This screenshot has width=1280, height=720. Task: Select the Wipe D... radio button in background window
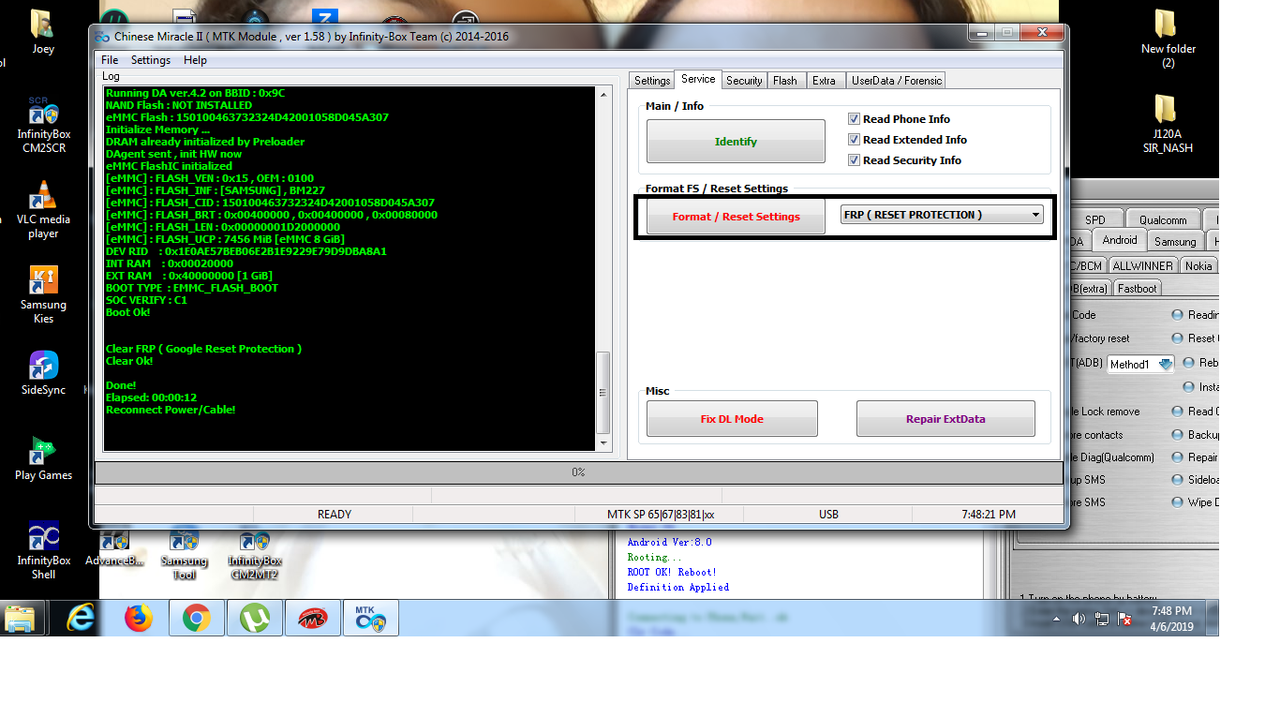point(1177,503)
